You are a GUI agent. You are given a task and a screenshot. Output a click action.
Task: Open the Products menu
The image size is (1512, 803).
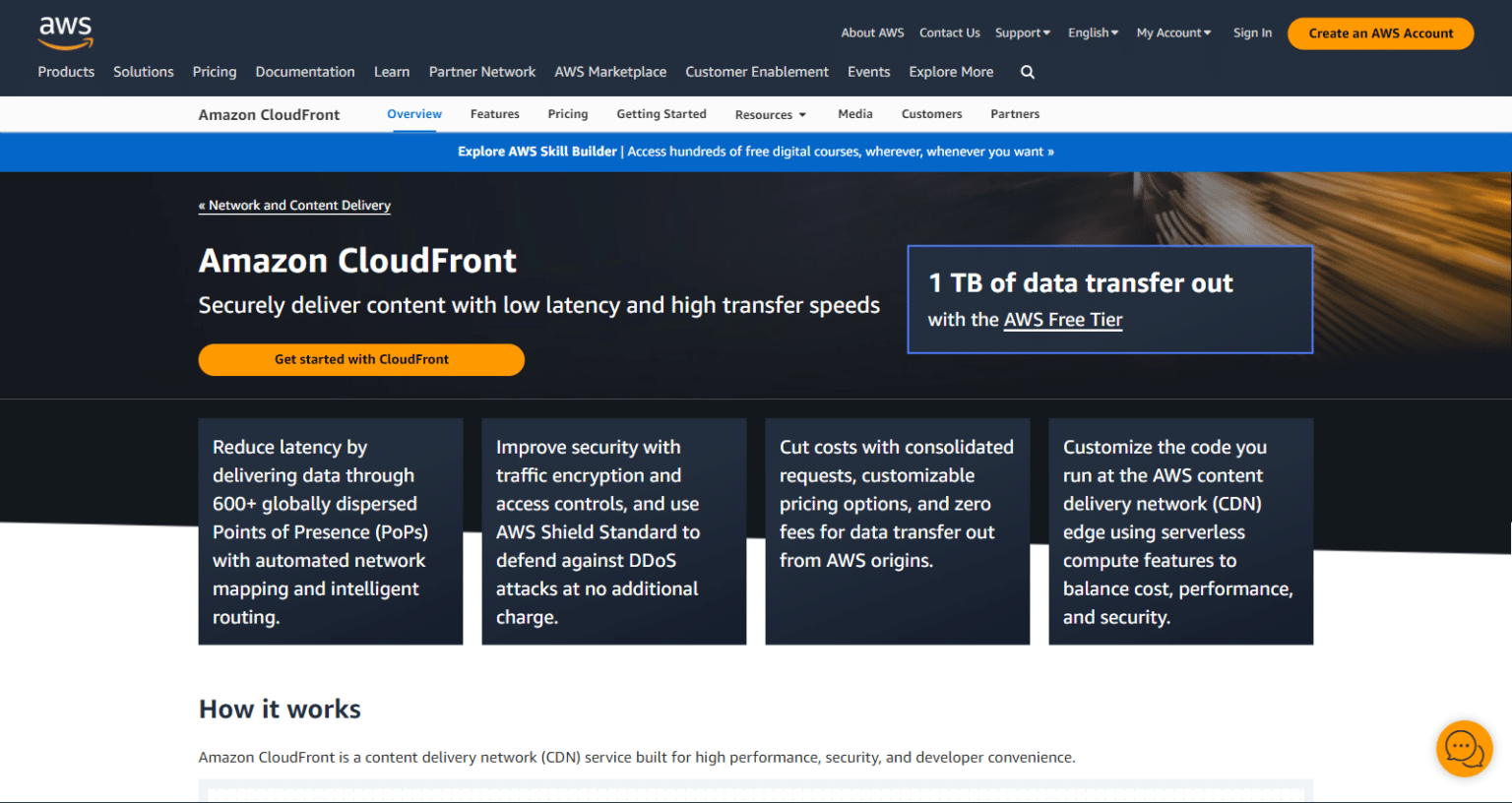pyautogui.click(x=66, y=72)
